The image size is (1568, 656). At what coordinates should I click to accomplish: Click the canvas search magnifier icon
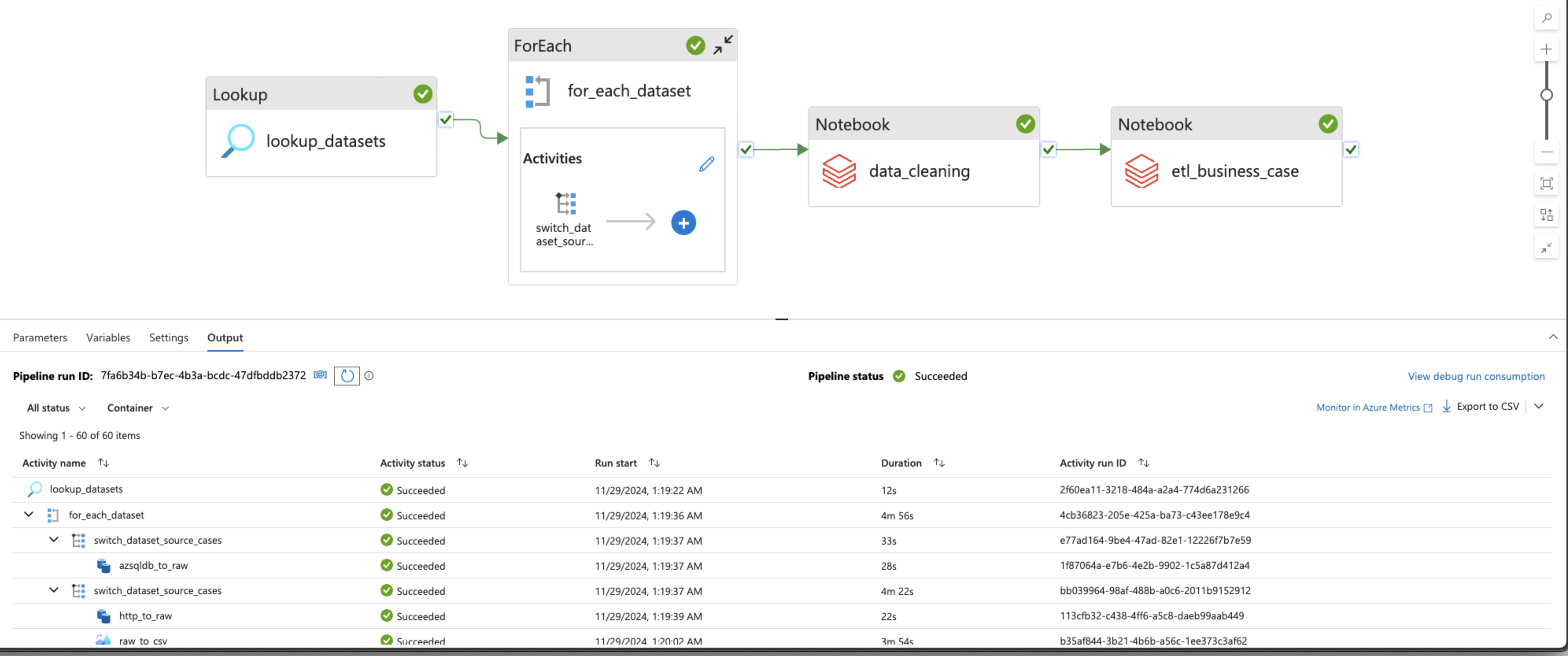click(1546, 18)
